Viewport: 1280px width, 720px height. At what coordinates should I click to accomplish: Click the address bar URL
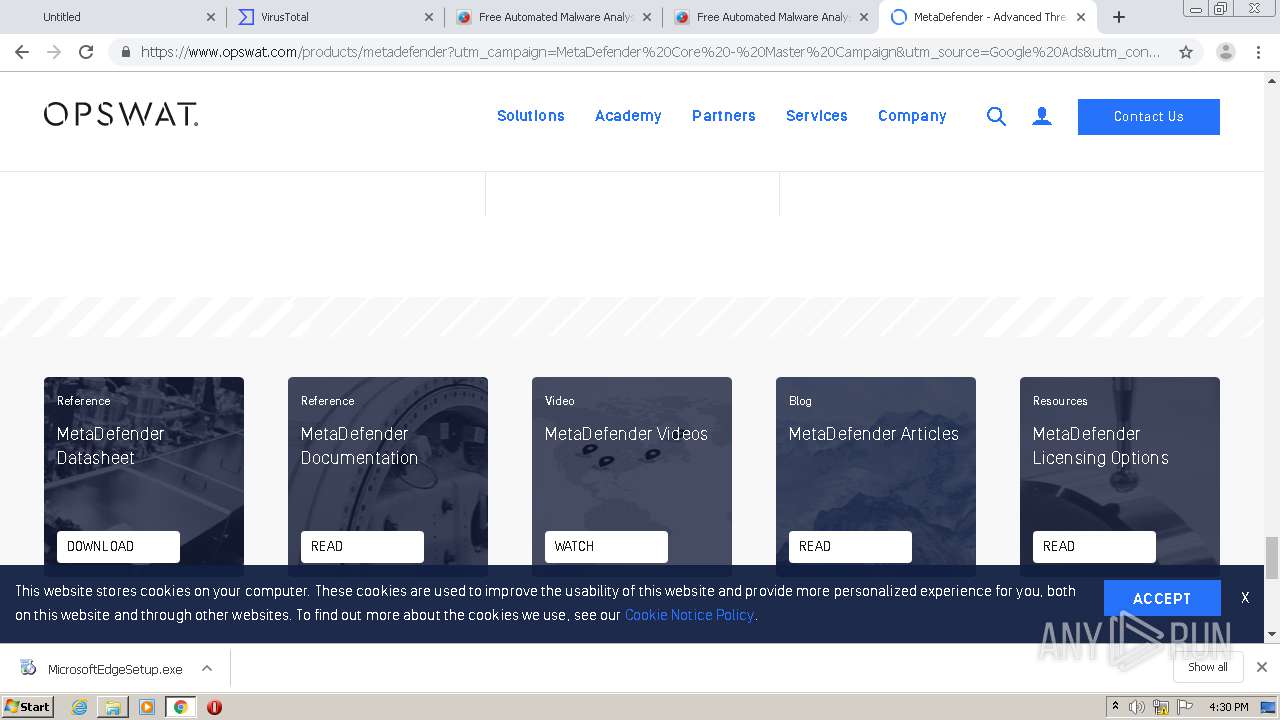pyautogui.click(x=650, y=52)
